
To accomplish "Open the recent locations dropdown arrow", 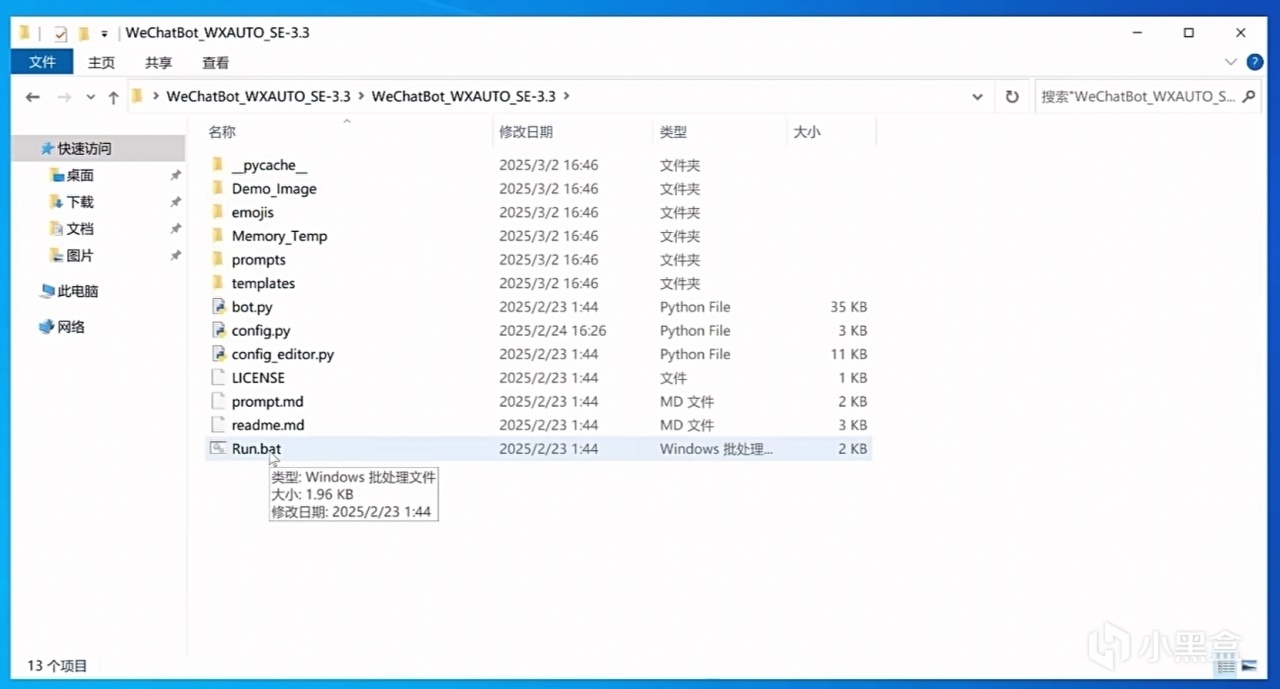I will 90,97.
